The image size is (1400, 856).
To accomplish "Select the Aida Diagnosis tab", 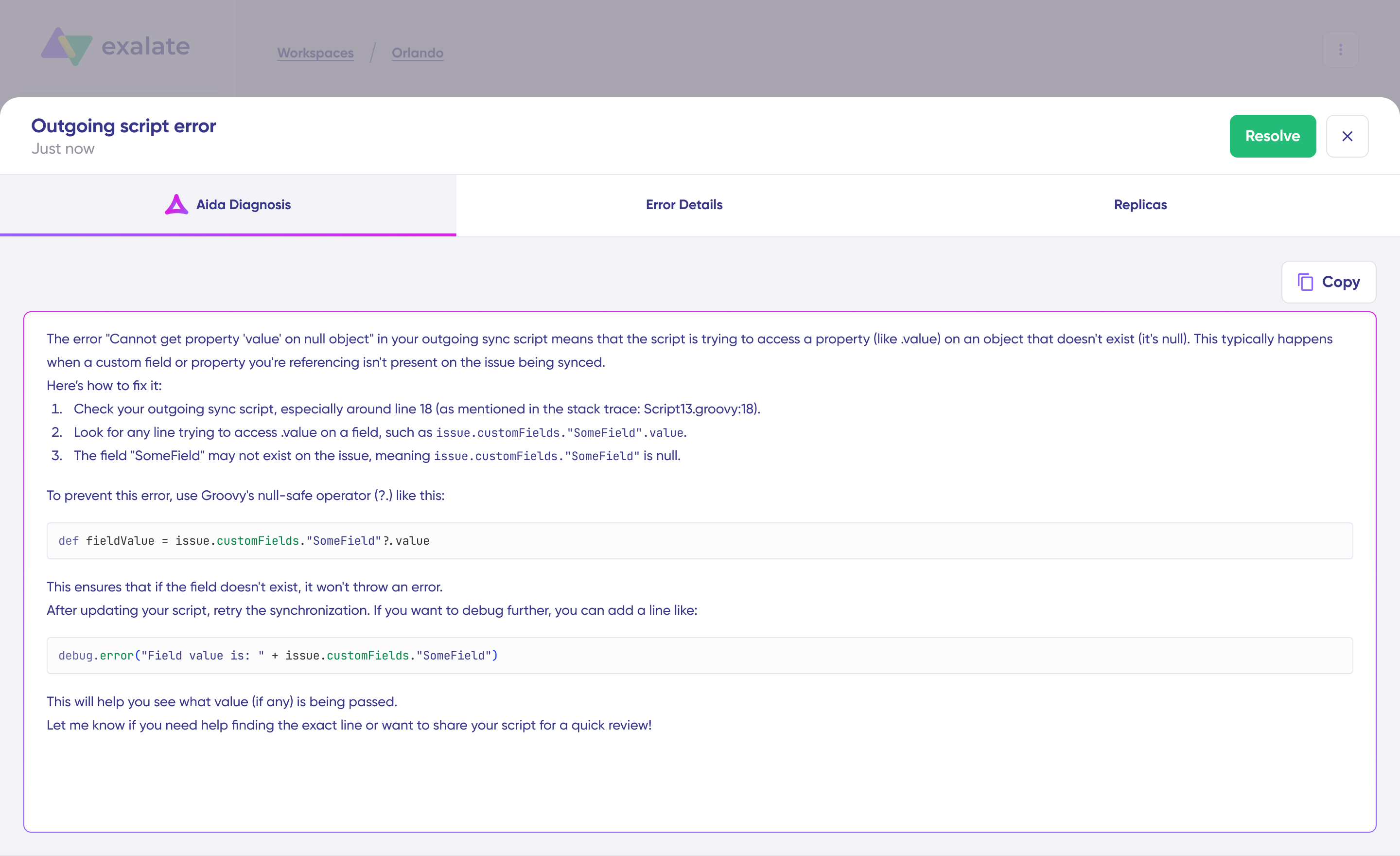I will coord(243,205).
